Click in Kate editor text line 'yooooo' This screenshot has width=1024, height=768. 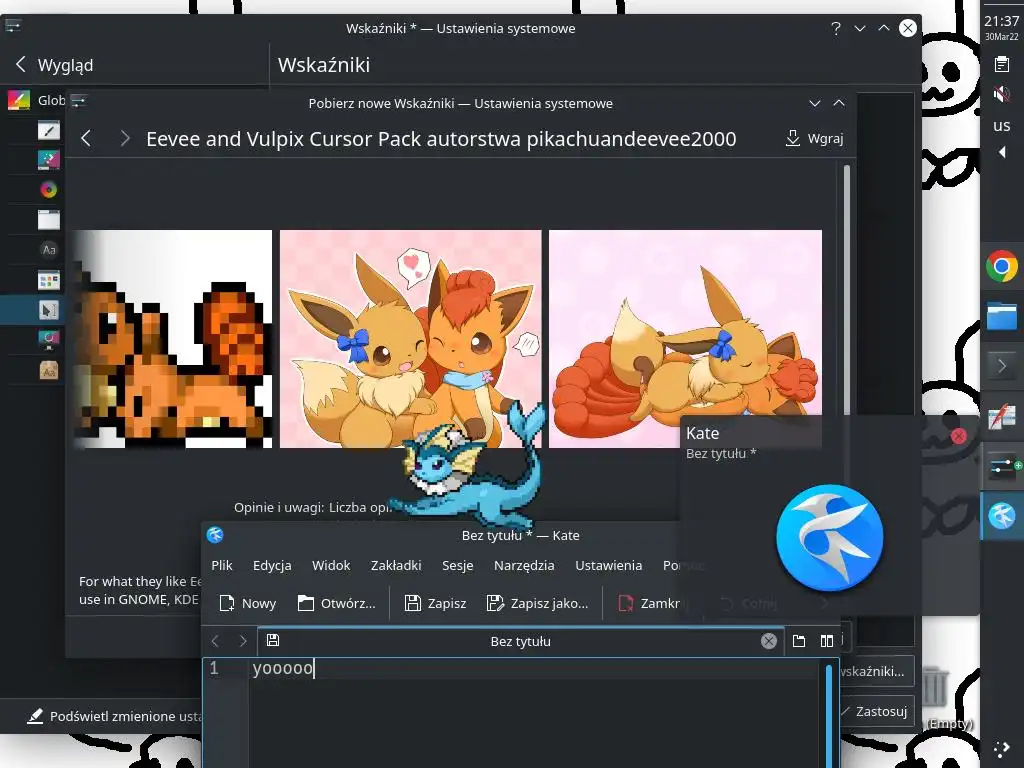pyautogui.click(x=283, y=668)
